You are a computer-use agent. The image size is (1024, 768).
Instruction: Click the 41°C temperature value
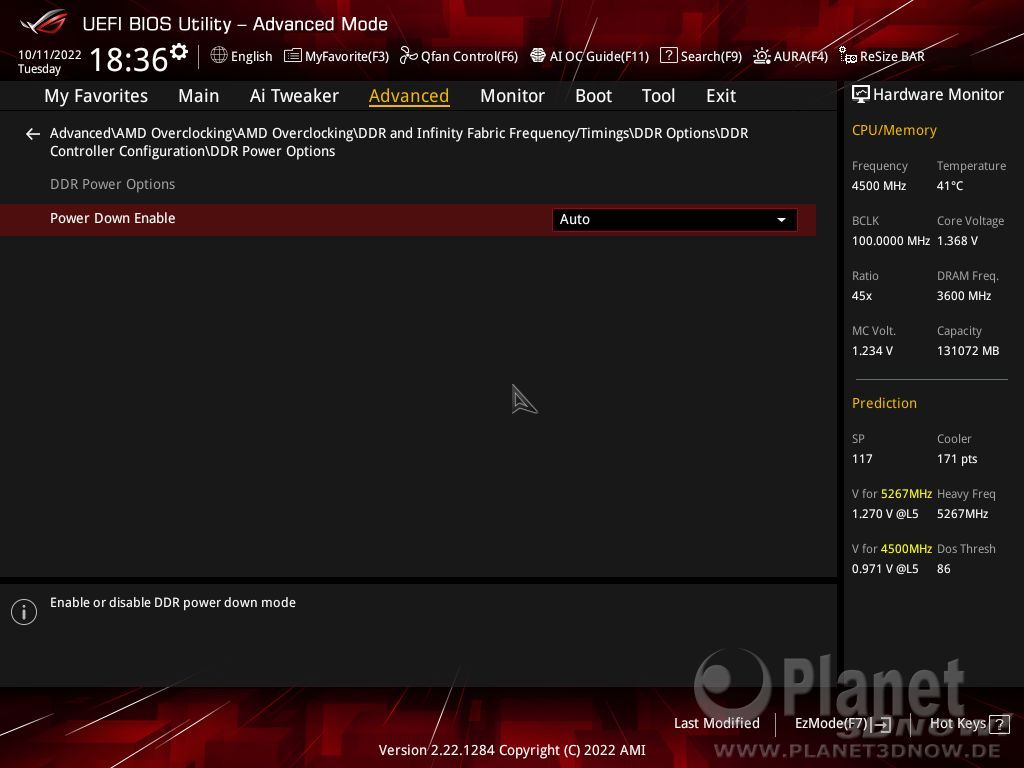tap(950, 186)
